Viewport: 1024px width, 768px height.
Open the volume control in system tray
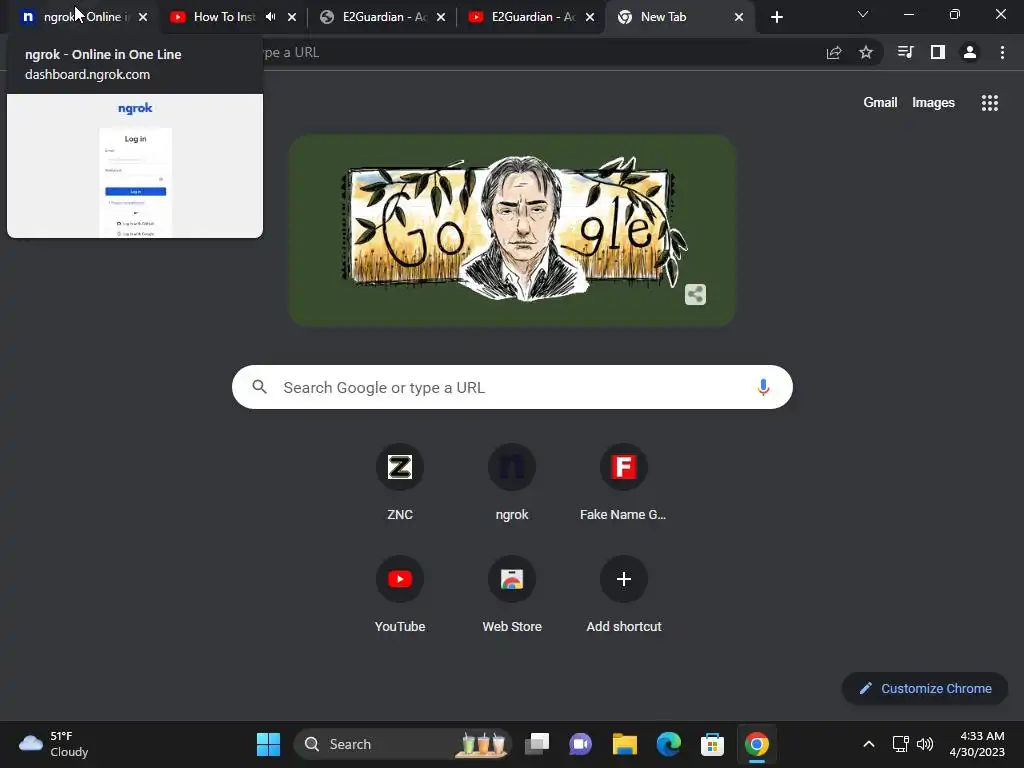pos(925,744)
